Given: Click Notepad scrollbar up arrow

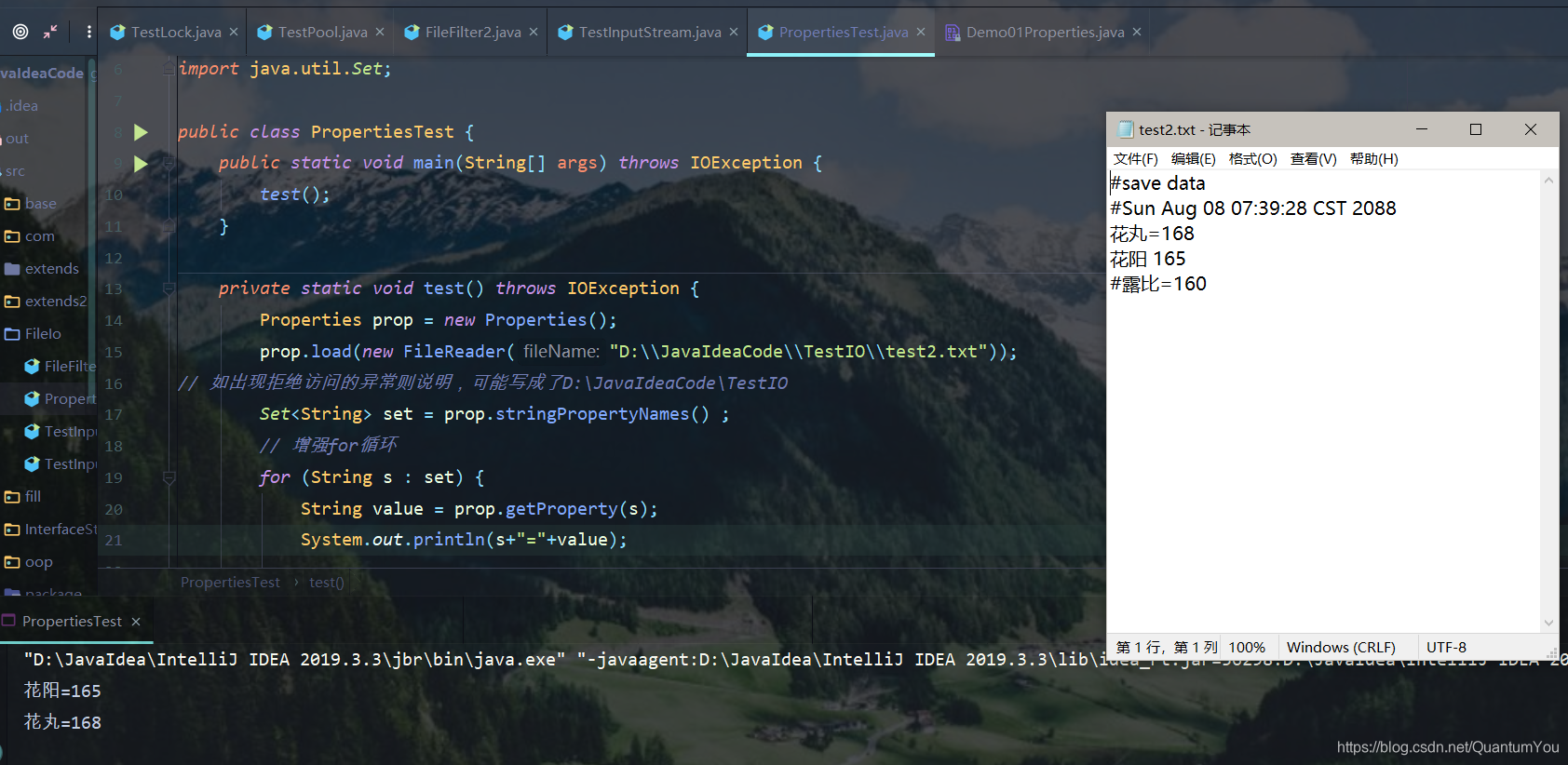Looking at the screenshot, I should (x=1548, y=181).
